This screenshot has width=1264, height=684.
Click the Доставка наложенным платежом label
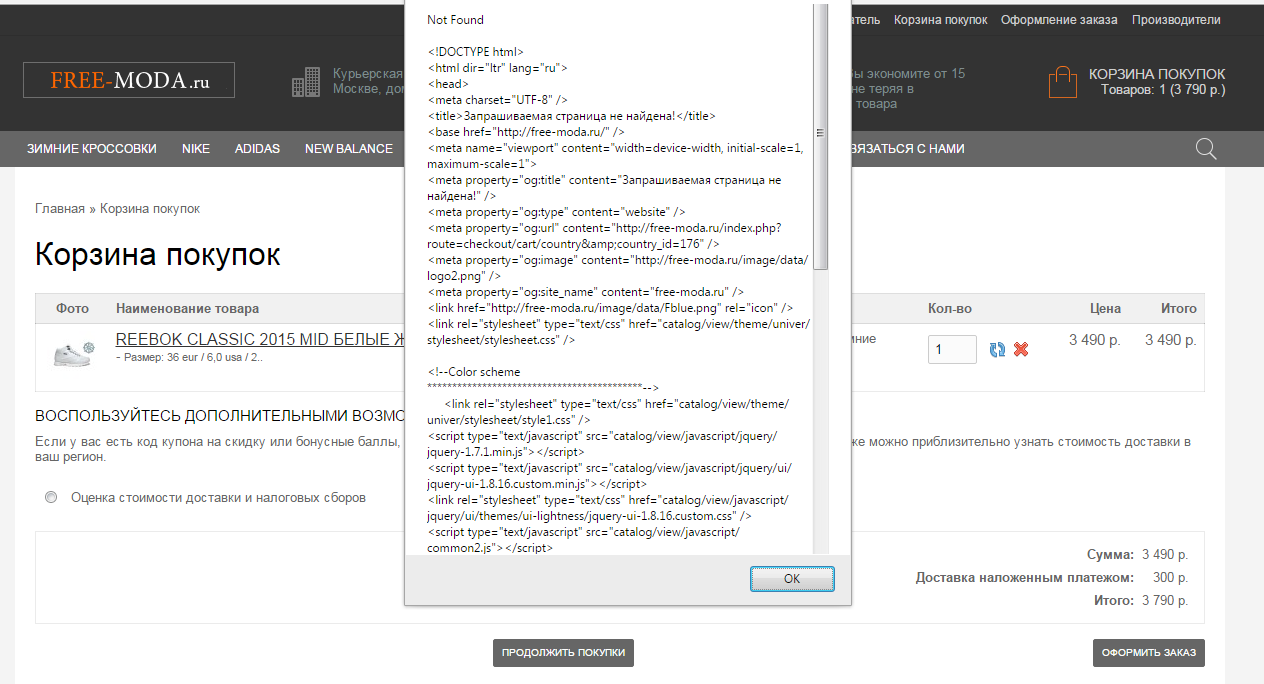[1025, 578]
